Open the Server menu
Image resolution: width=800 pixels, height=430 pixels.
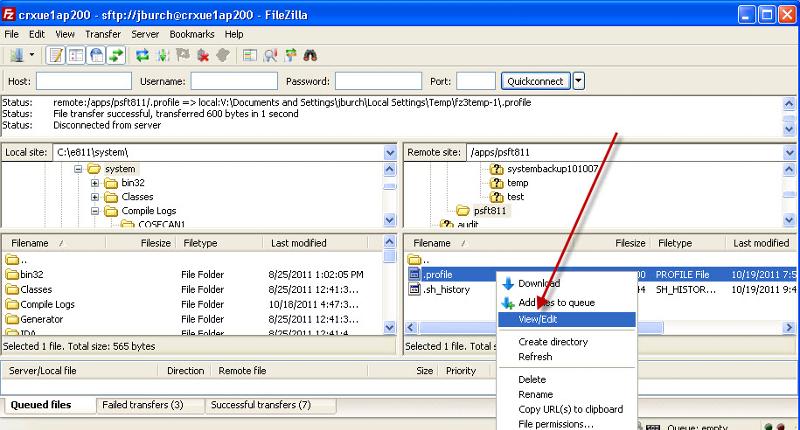click(x=145, y=34)
